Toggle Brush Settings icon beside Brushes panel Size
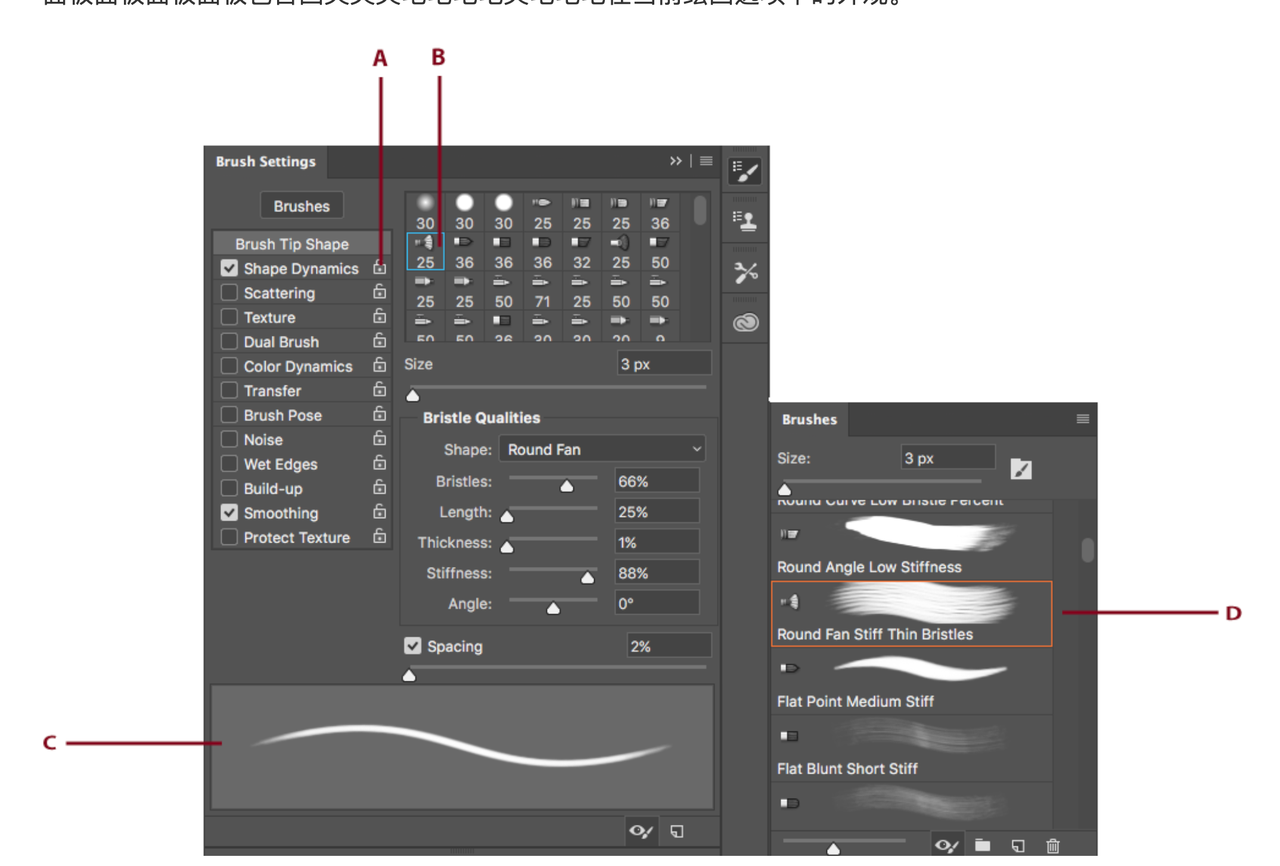 1020,468
